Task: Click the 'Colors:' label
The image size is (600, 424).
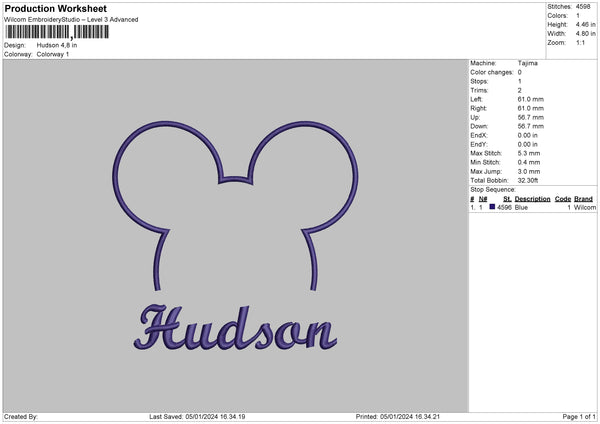Action: 557,16
